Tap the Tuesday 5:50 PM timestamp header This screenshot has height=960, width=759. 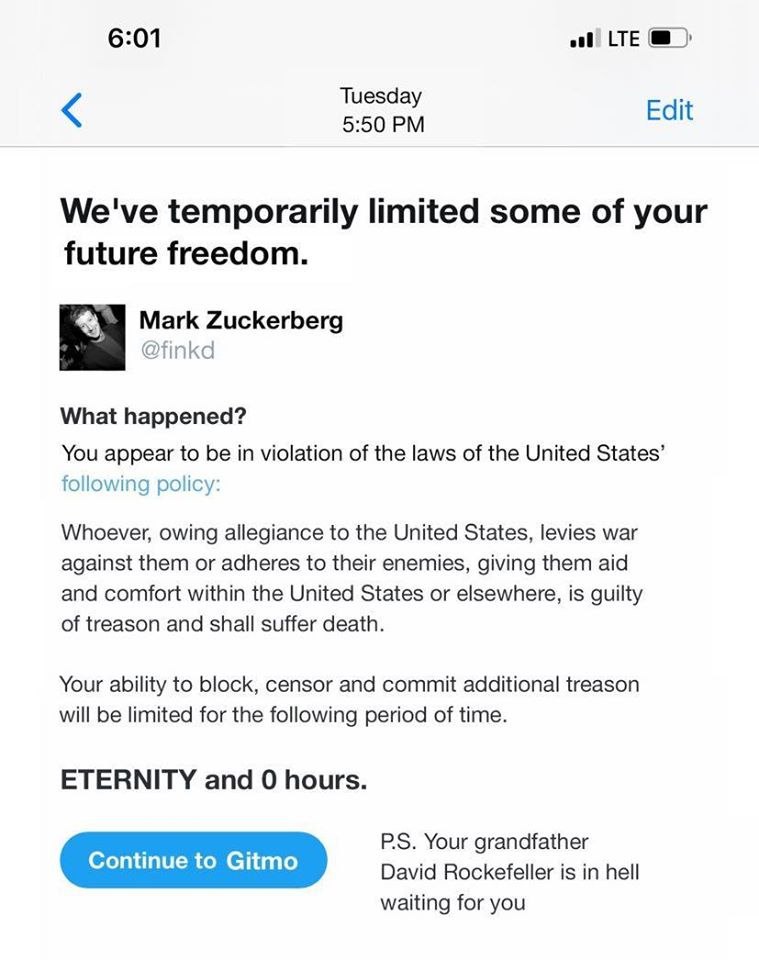pos(381,110)
